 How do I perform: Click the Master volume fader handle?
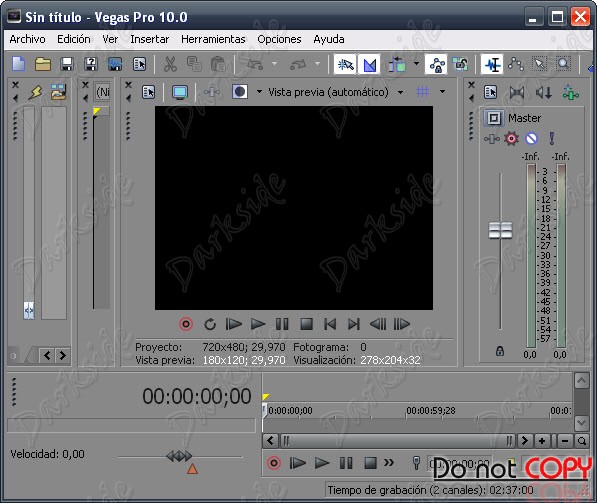click(500, 230)
